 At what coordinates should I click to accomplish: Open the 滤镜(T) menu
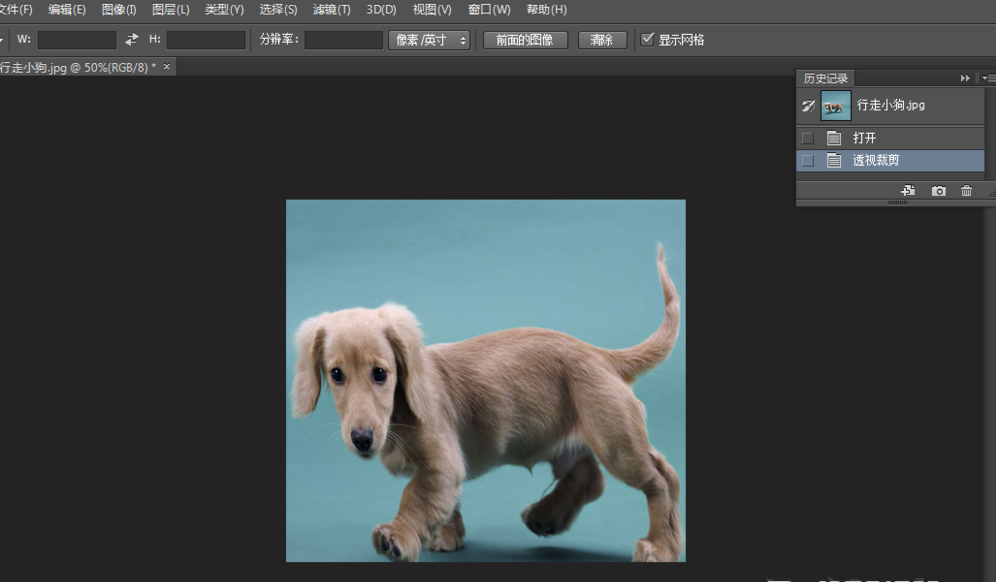pos(330,9)
